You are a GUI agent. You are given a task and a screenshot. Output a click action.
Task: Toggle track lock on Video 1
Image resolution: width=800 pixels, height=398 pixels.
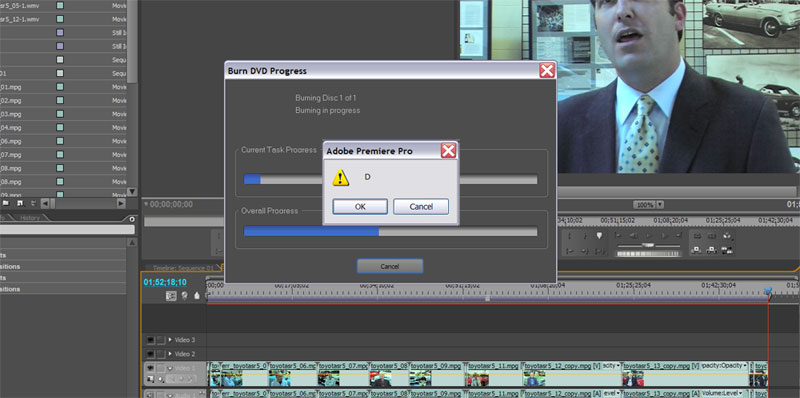[161, 368]
